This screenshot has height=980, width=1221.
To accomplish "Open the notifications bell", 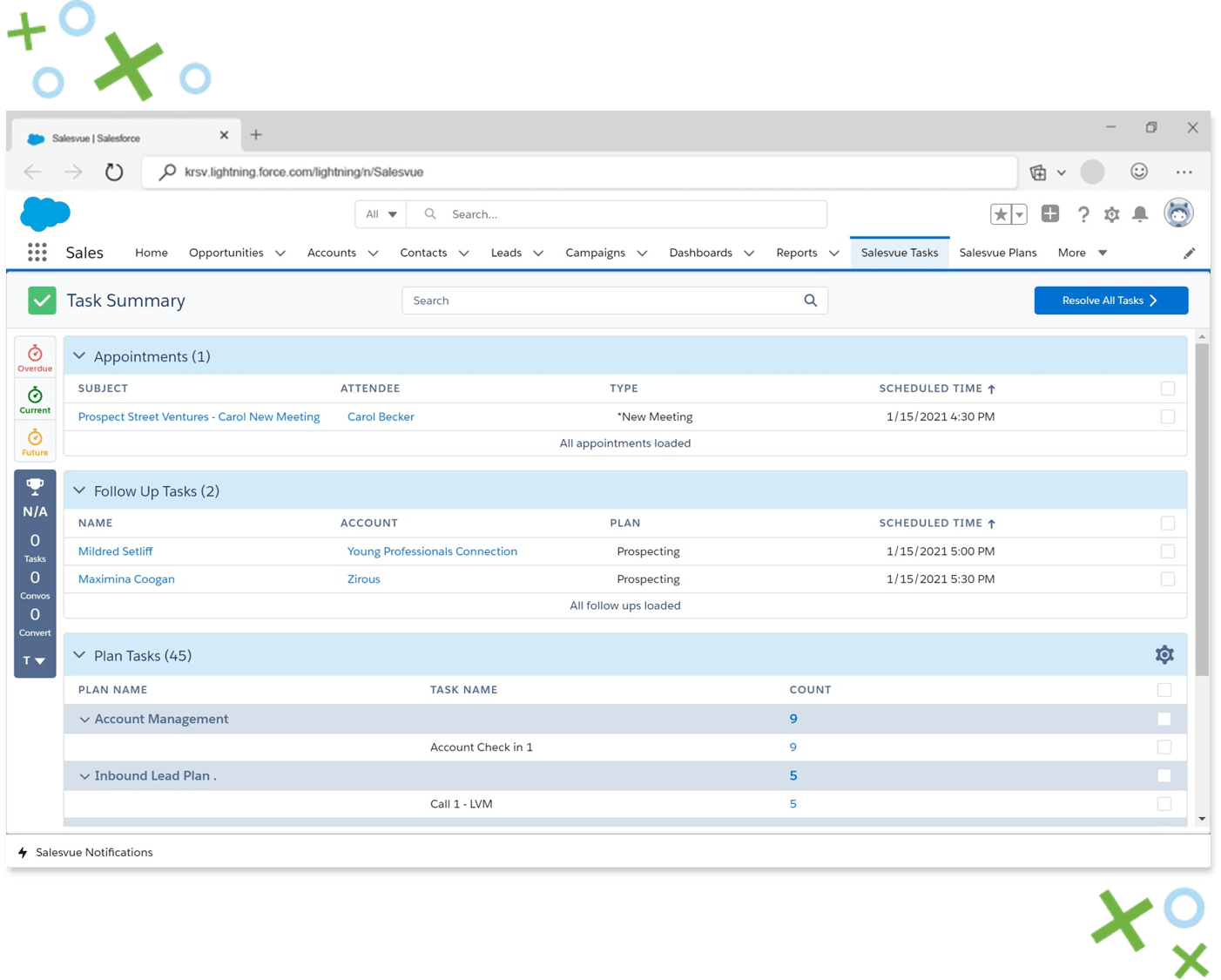I will click(1140, 214).
